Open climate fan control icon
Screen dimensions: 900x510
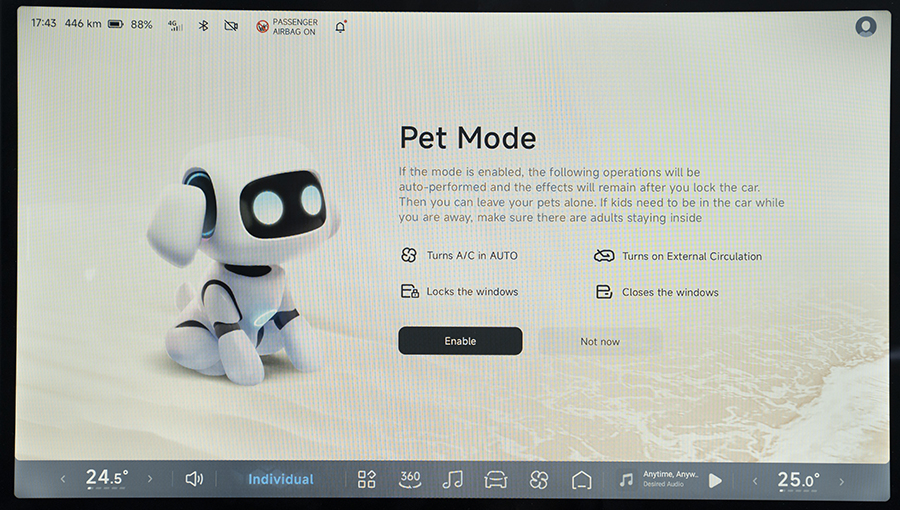[539, 480]
